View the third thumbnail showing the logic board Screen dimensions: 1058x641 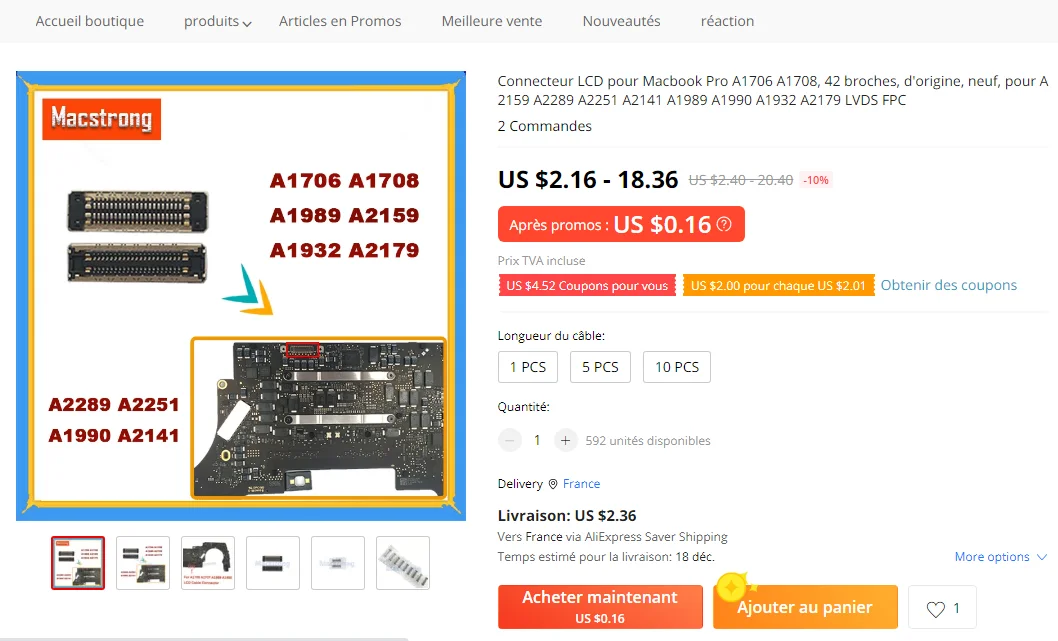coord(208,563)
